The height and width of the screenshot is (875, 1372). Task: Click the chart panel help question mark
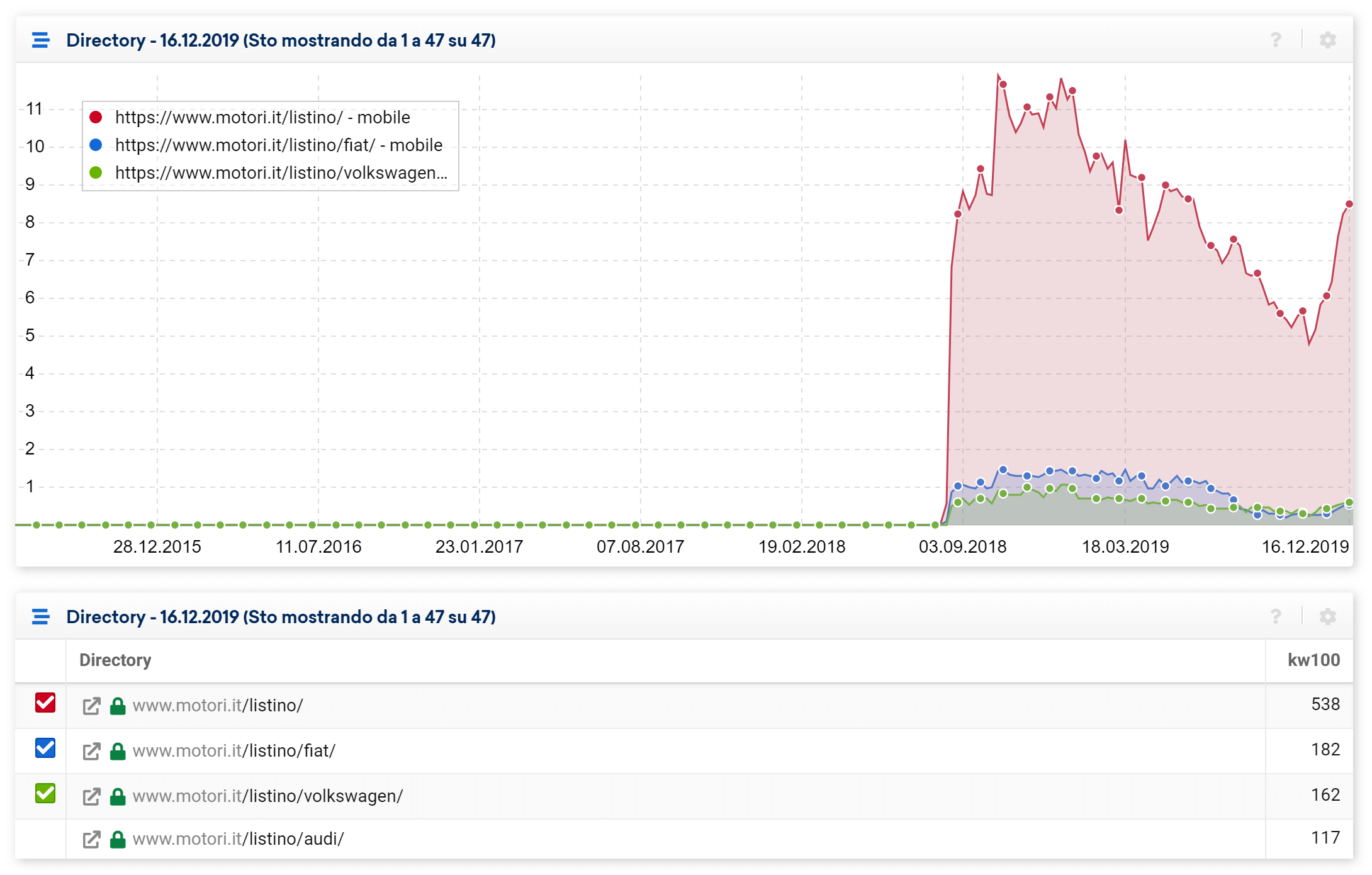(x=1275, y=40)
